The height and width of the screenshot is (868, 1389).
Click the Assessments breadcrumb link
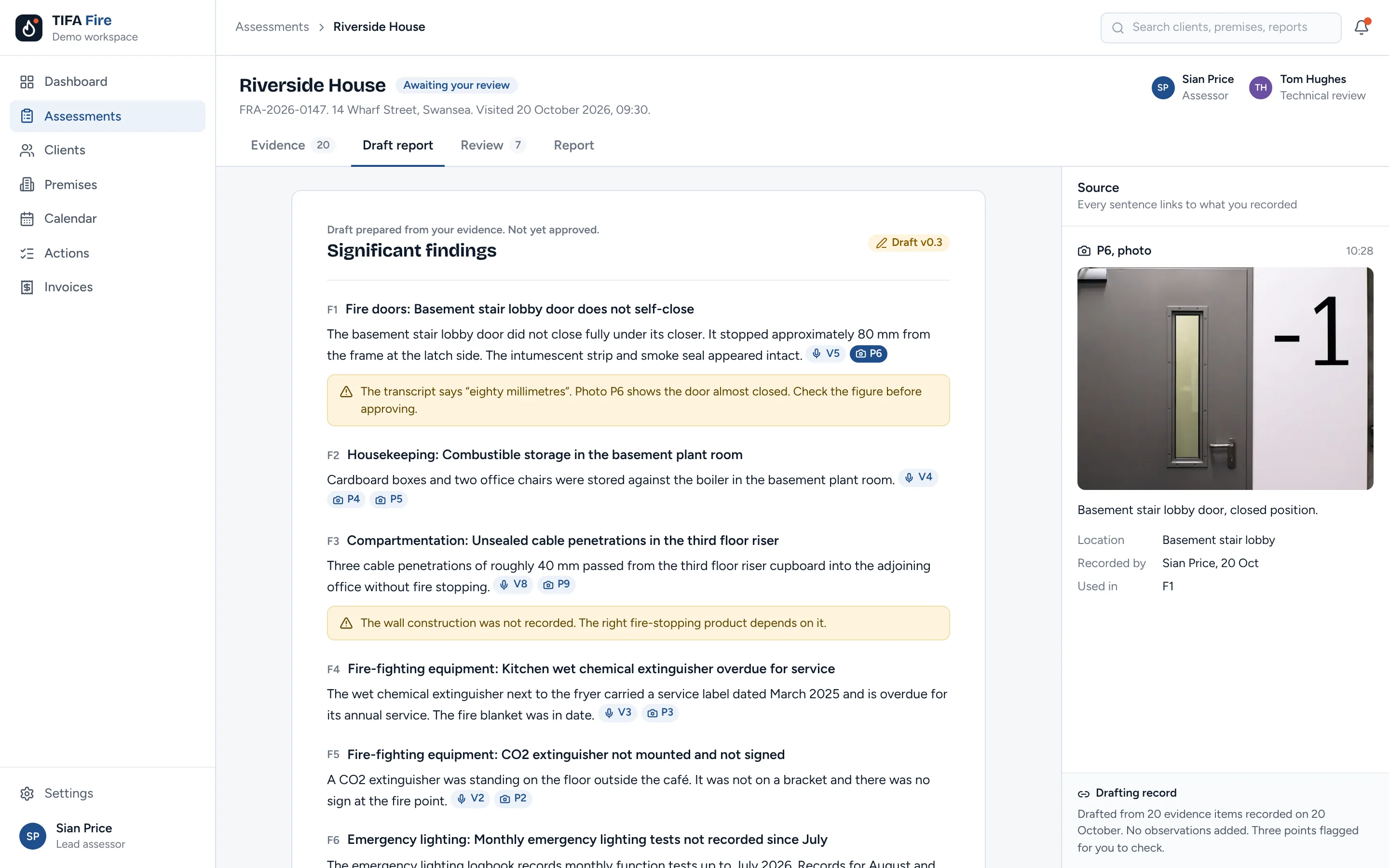[x=272, y=27]
